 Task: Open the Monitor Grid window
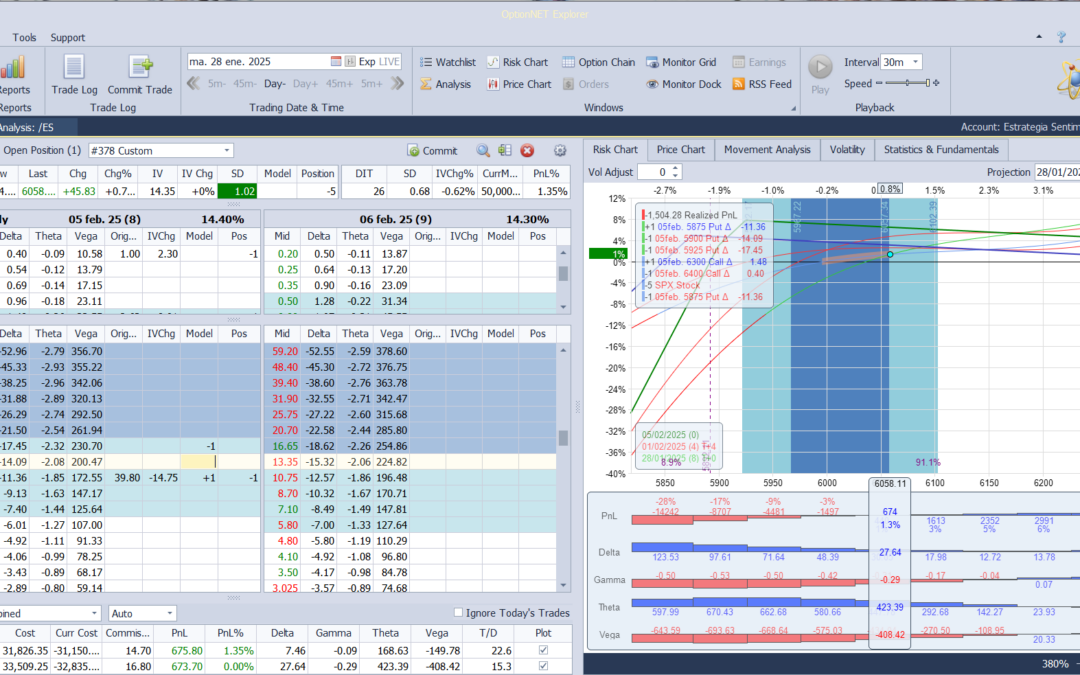pos(681,62)
